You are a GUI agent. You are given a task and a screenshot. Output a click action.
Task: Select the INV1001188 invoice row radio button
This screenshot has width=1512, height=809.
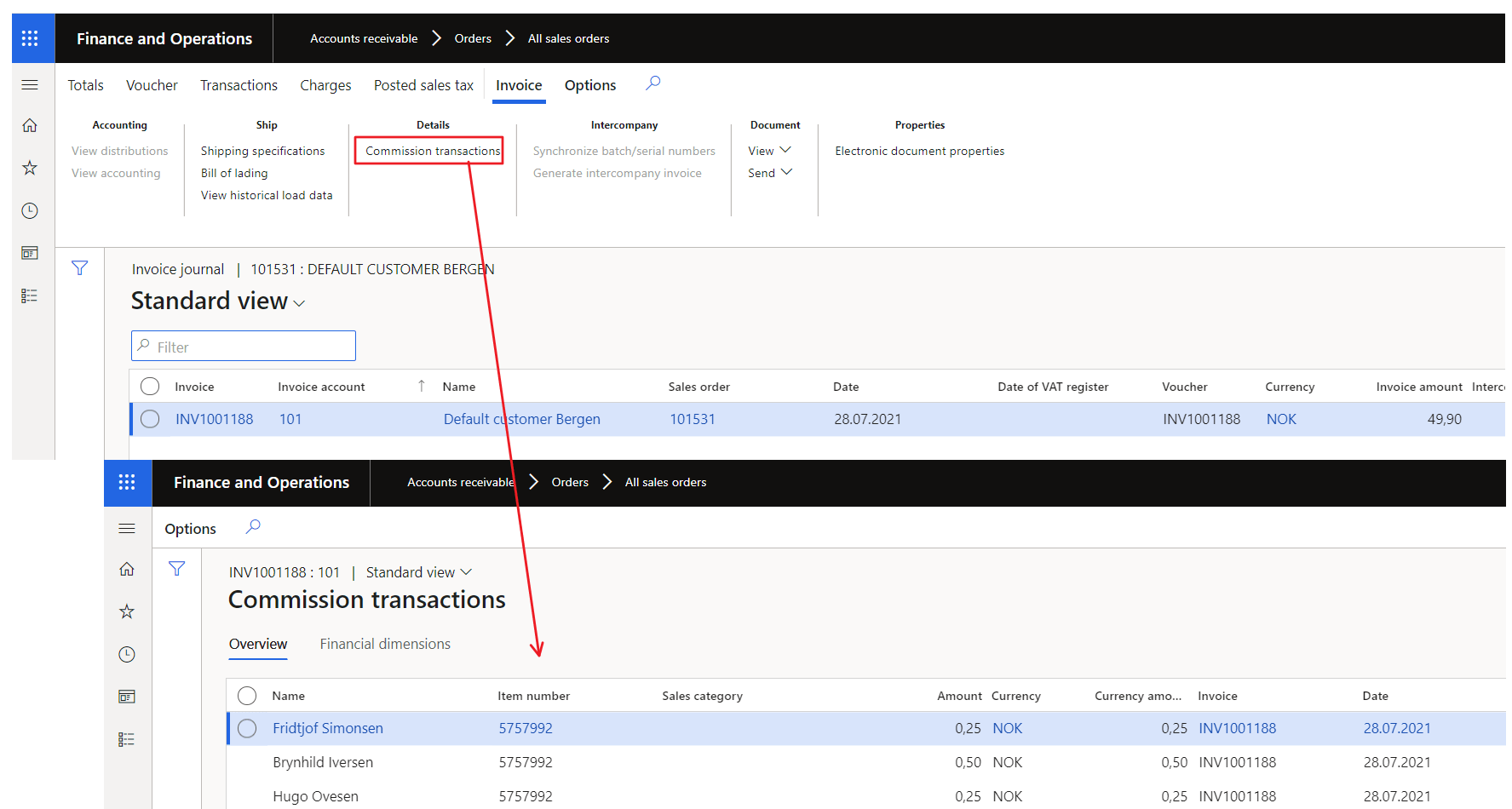pyautogui.click(x=150, y=419)
